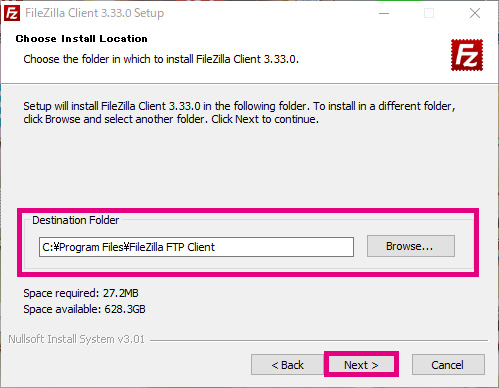Click the end of the C:¥Program Files path text
The height and width of the screenshot is (388, 499).
[x=214, y=247]
